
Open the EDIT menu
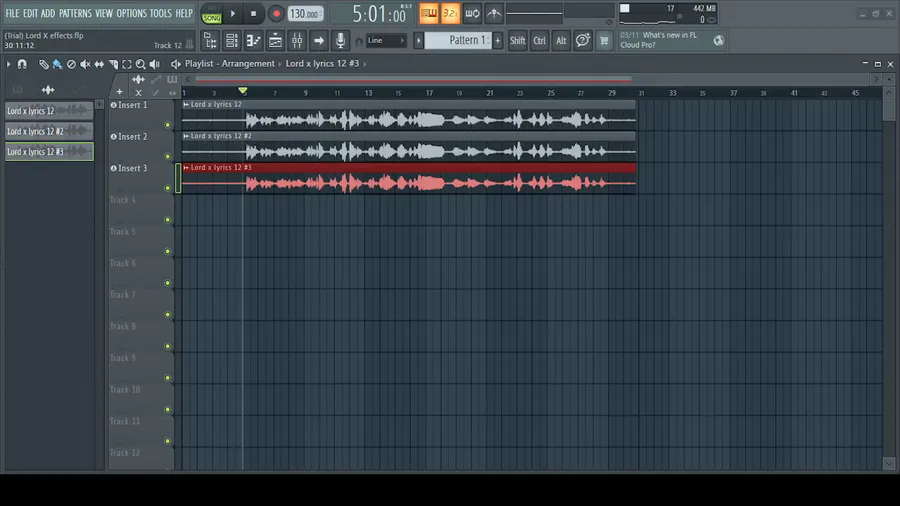(x=30, y=13)
